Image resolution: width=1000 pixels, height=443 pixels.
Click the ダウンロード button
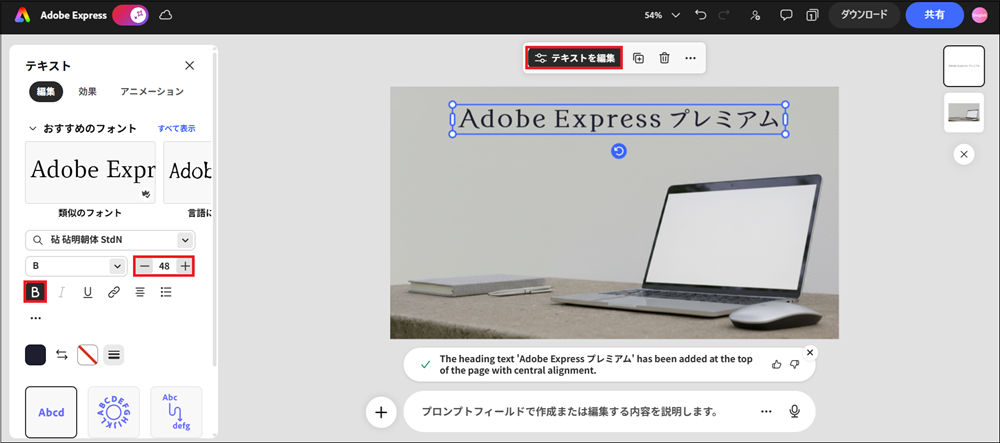click(864, 15)
